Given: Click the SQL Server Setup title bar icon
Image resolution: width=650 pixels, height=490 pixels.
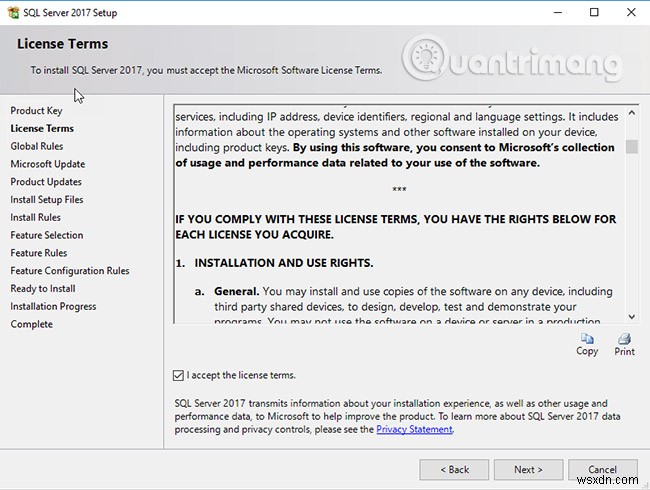Looking at the screenshot, I should pyautogui.click(x=13, y=12).
